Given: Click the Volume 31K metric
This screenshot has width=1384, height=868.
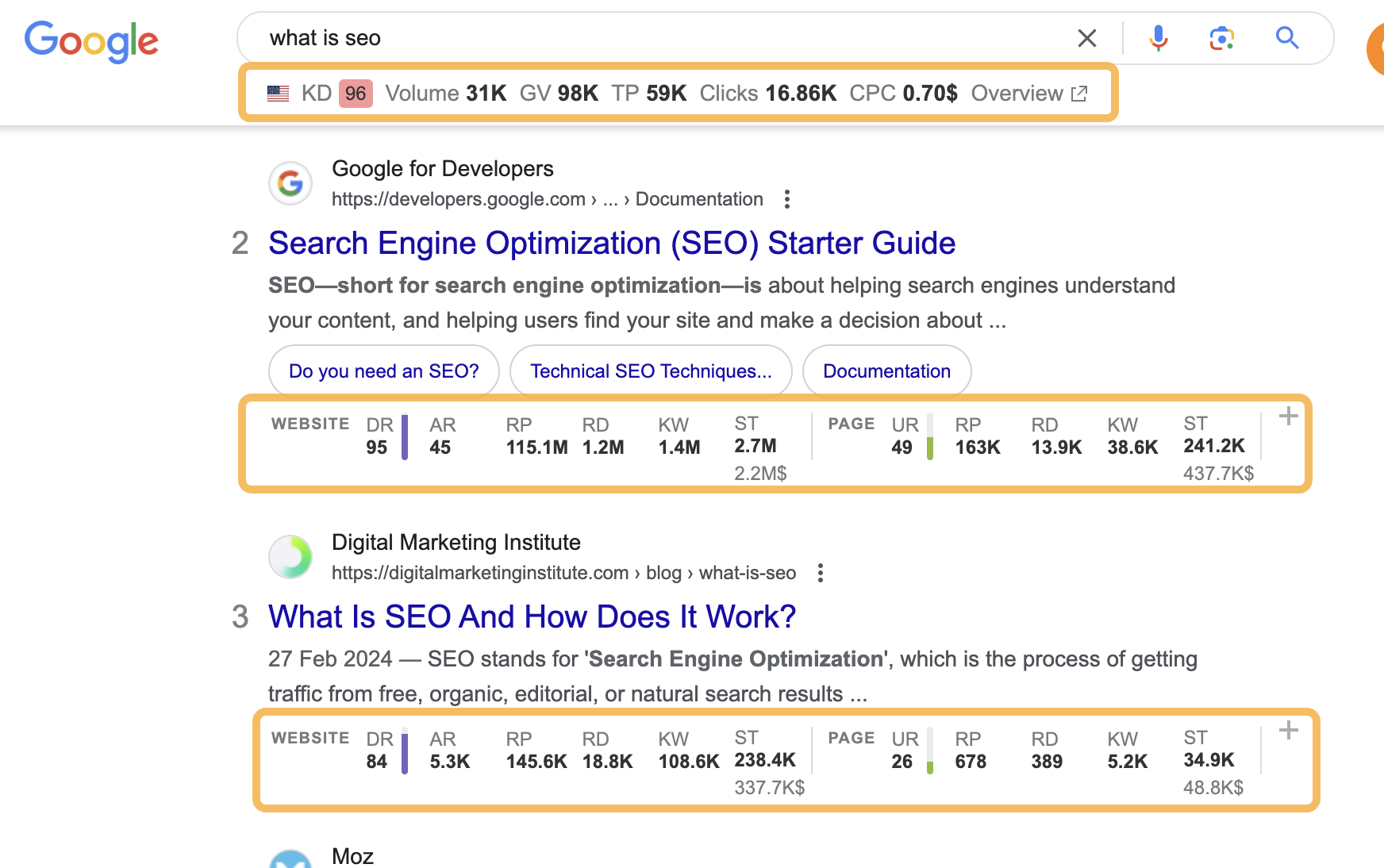Looking at the screenshot, I should 446,94.
